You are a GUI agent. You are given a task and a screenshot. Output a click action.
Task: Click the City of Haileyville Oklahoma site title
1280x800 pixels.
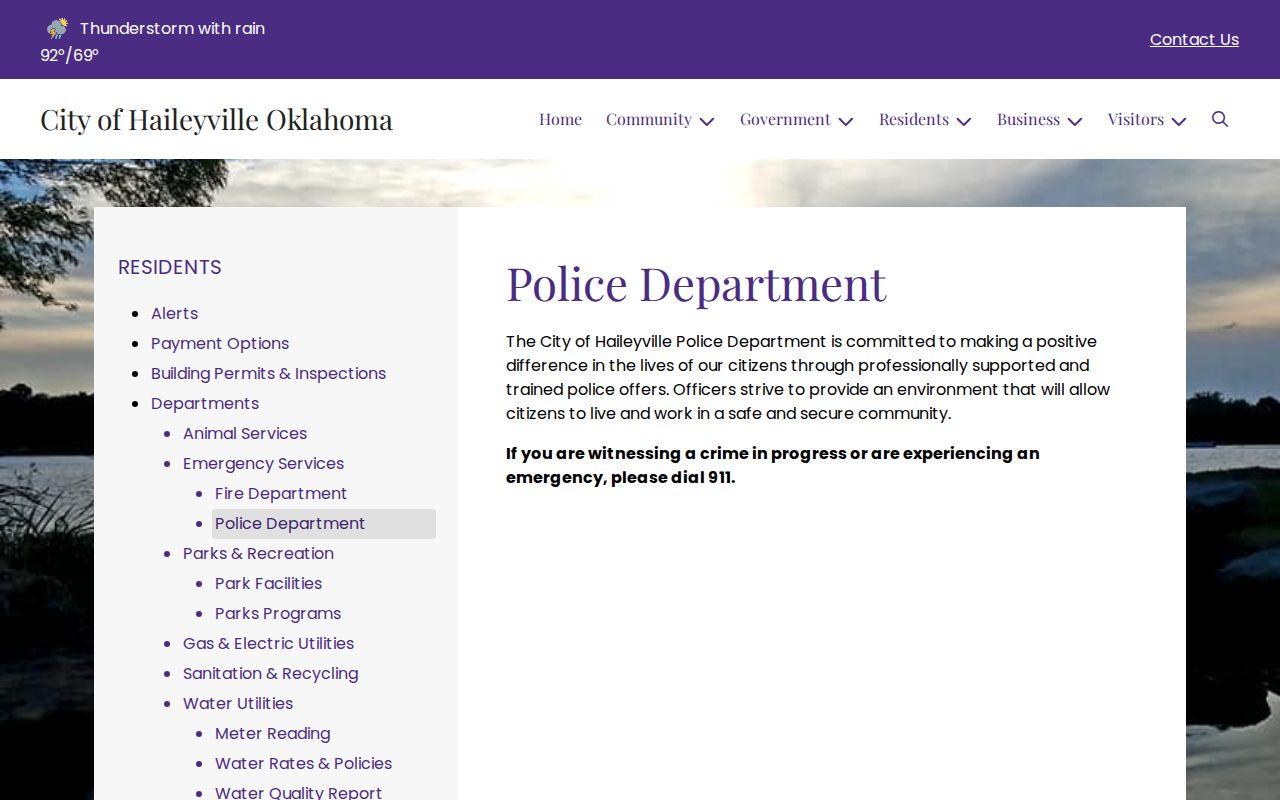click(x=217, y=119)
